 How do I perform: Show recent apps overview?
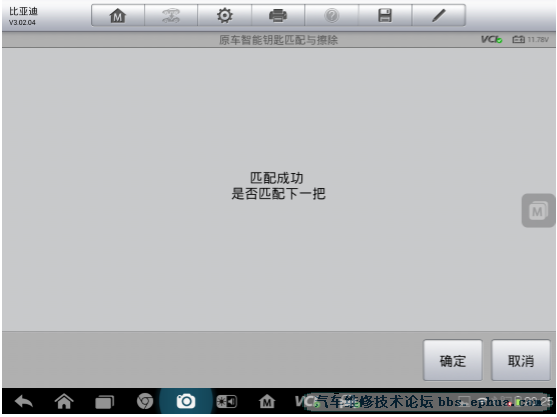104,402
